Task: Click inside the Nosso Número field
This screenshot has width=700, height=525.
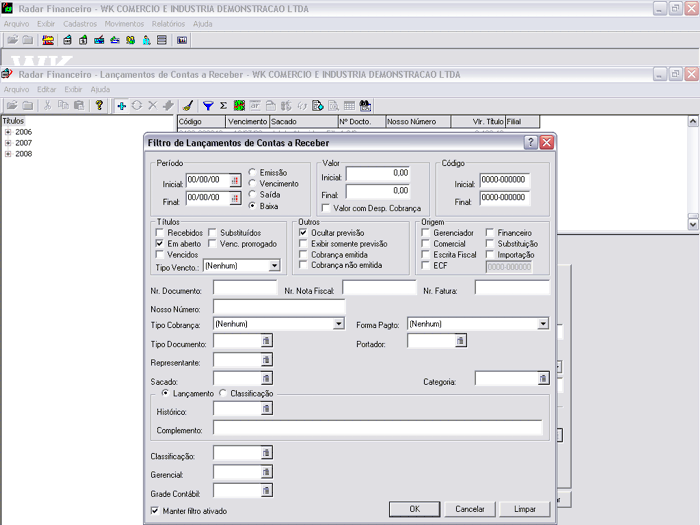Action: 279,307
